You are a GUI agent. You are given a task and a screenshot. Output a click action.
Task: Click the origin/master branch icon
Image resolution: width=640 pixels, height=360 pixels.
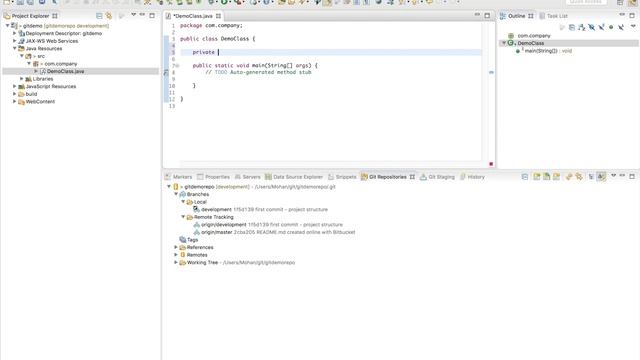point(197,232)
